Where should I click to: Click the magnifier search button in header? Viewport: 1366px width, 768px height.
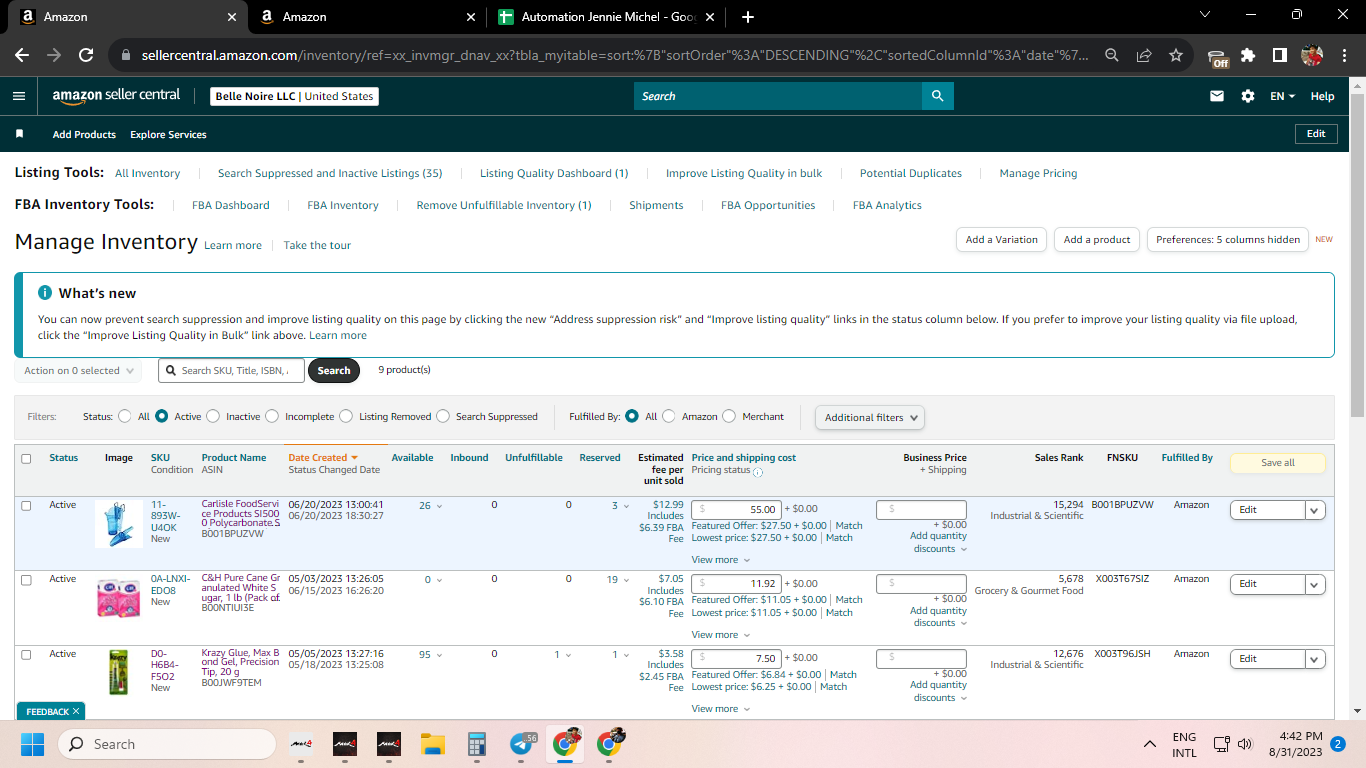[937, 96]
